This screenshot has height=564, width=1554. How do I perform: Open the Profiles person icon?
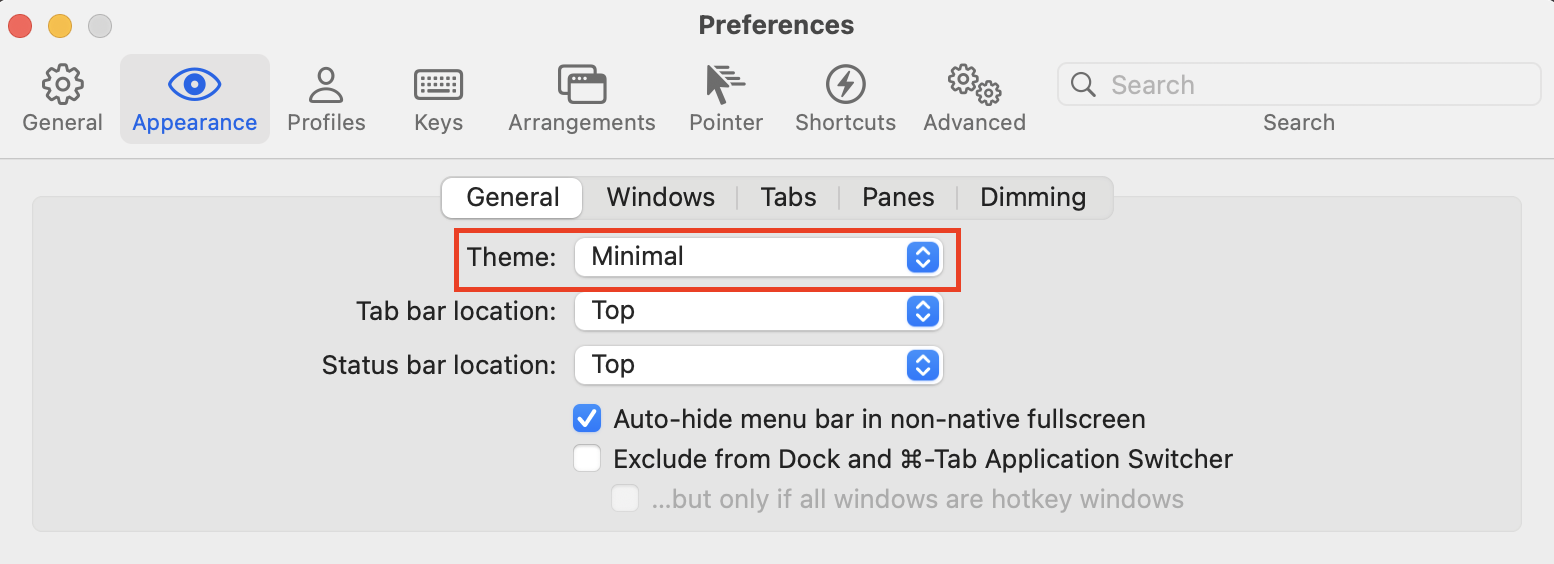[326, 86]
